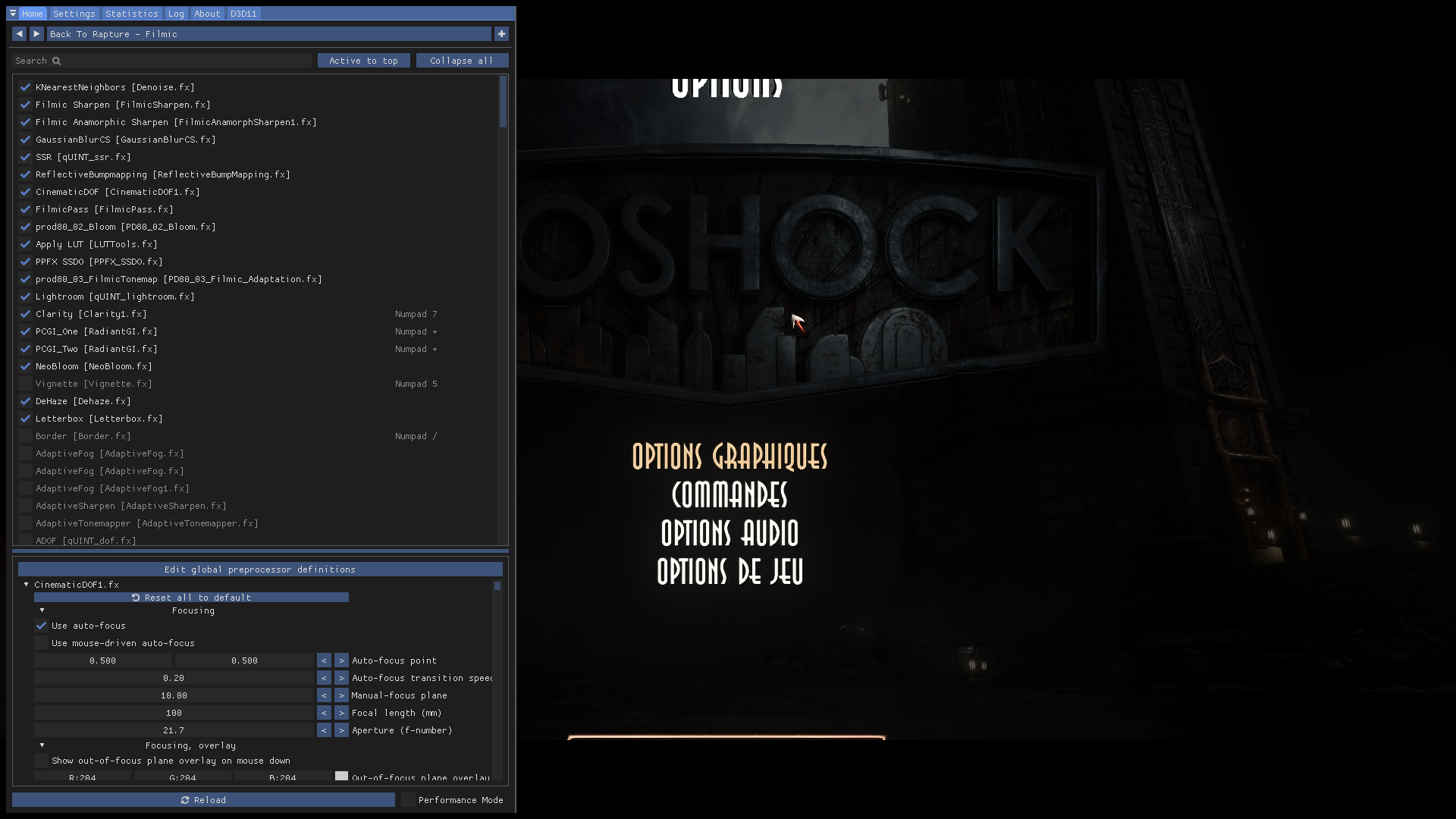
Task: Click the reload icon at the bottom
Action: coord(185,799)
